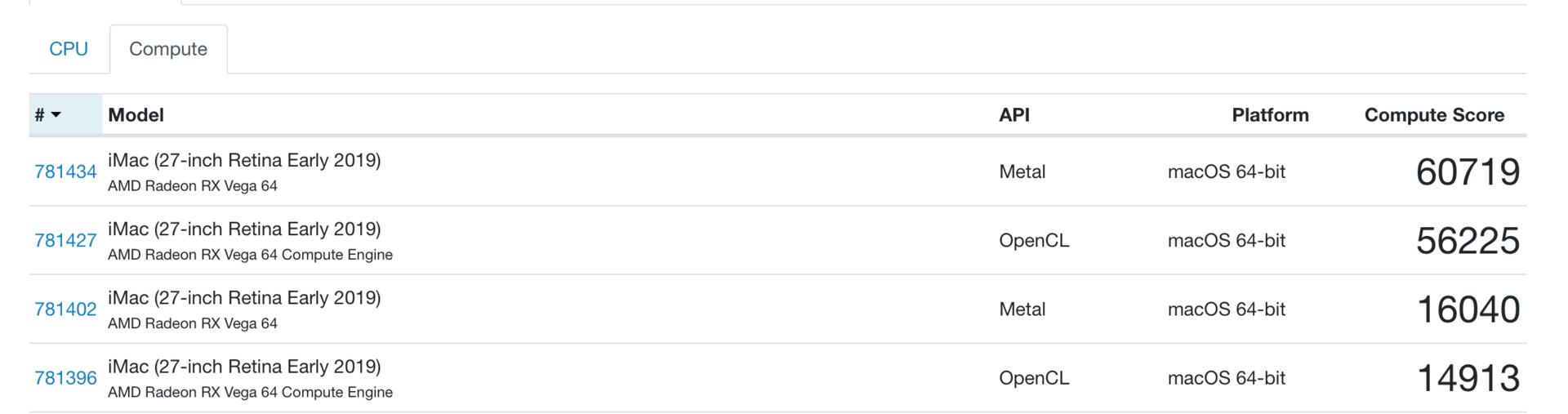Sort by Compute Score header
Viewport: 1568px width, 414px height.
tap(1433, 115)
